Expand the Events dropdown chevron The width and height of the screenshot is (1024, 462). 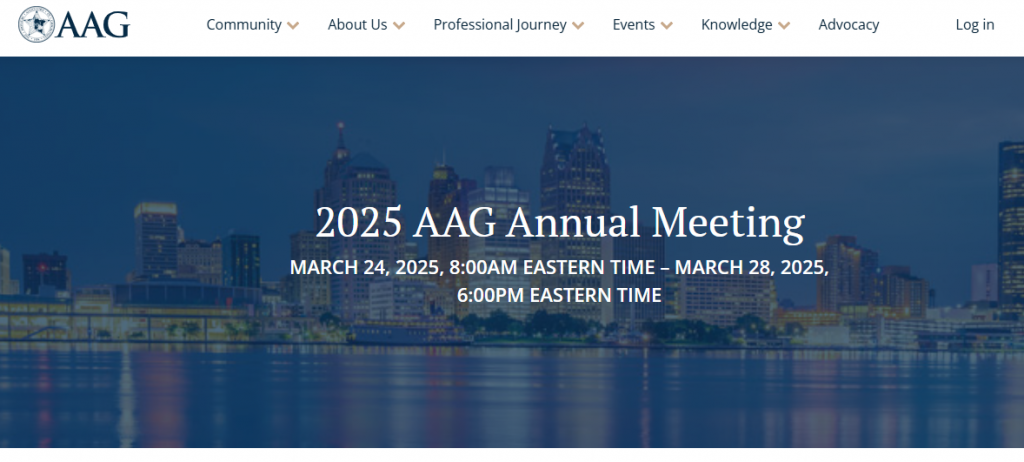click(x=666, y=25)
